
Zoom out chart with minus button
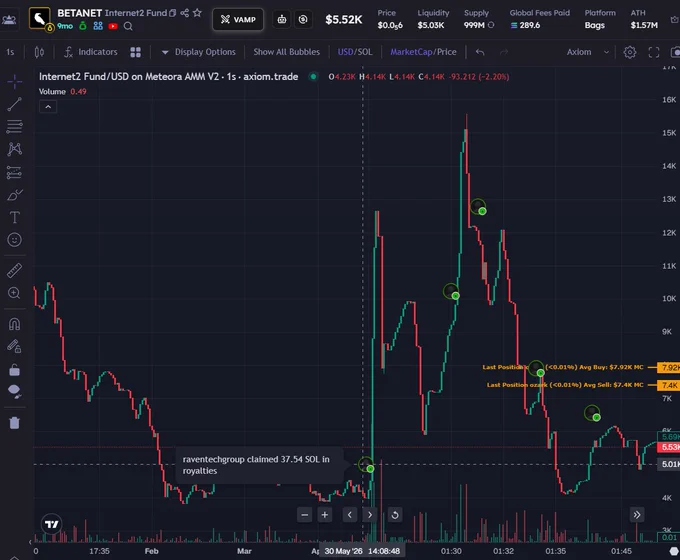[x=304, y=515]
